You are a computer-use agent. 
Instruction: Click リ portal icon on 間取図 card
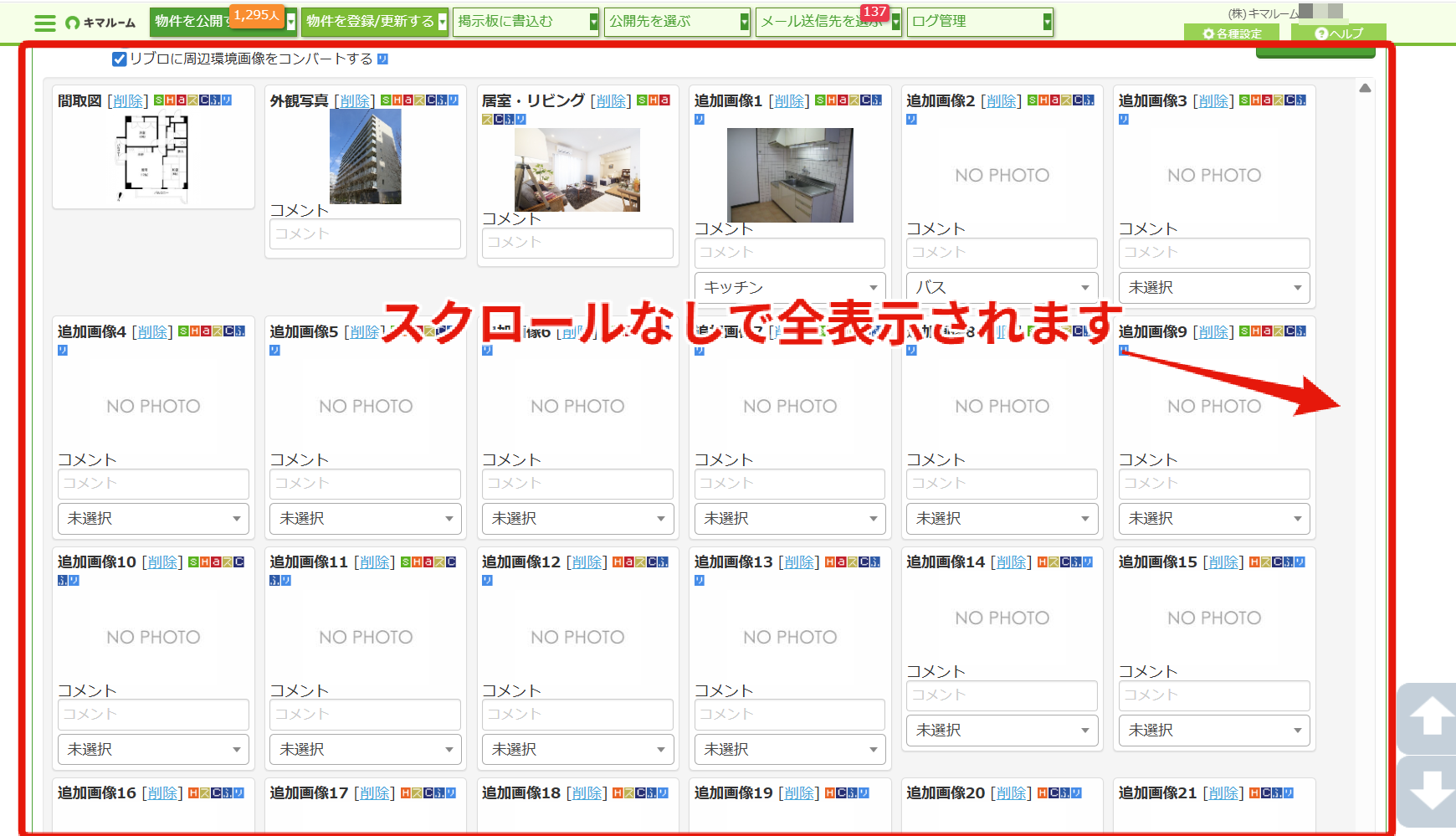[226, 100]
